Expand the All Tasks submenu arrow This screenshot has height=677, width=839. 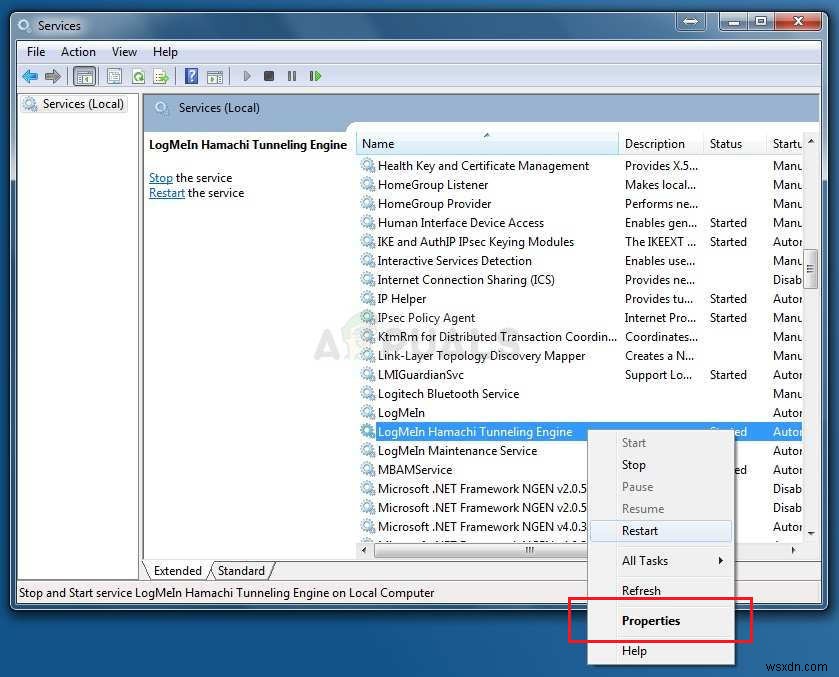click(x=720, y=560)
